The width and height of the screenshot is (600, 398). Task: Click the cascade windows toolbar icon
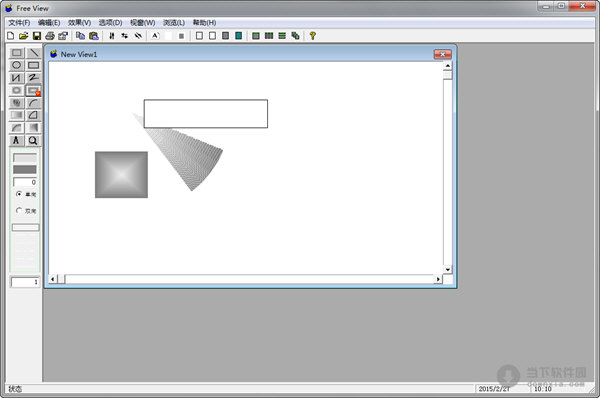[295, 36]
